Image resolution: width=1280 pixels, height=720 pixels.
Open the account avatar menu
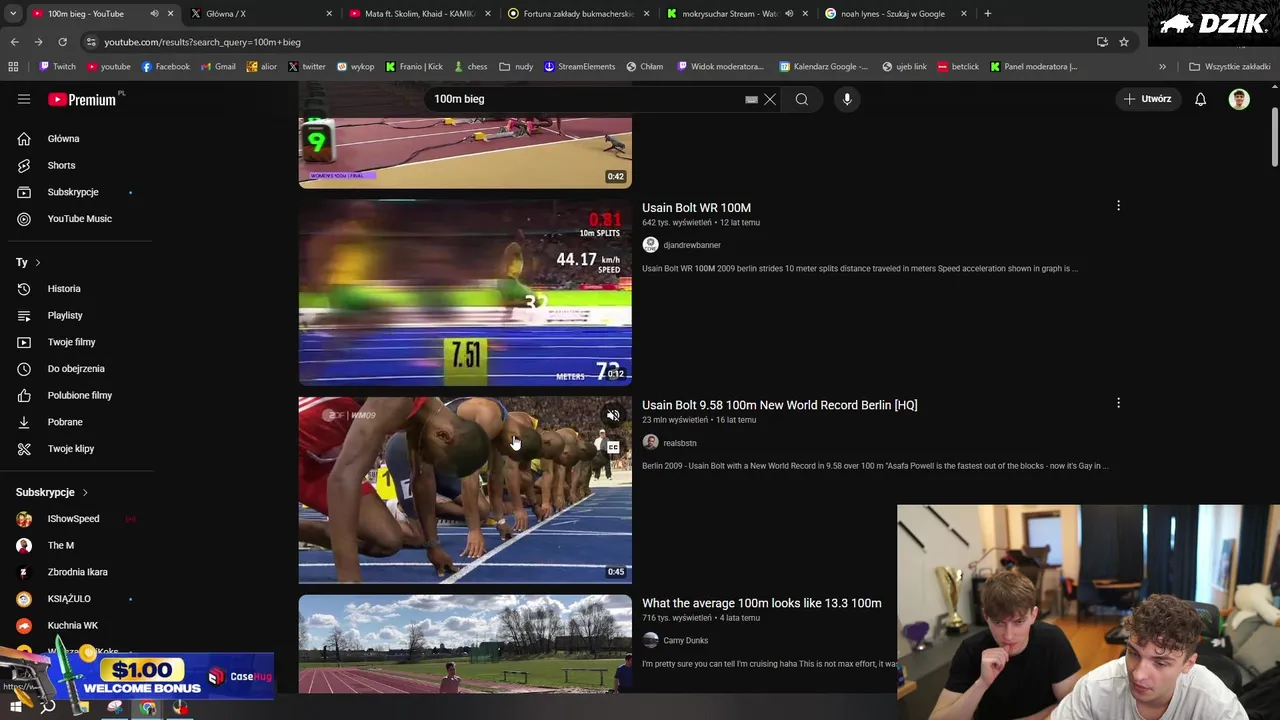(1239, 99)
